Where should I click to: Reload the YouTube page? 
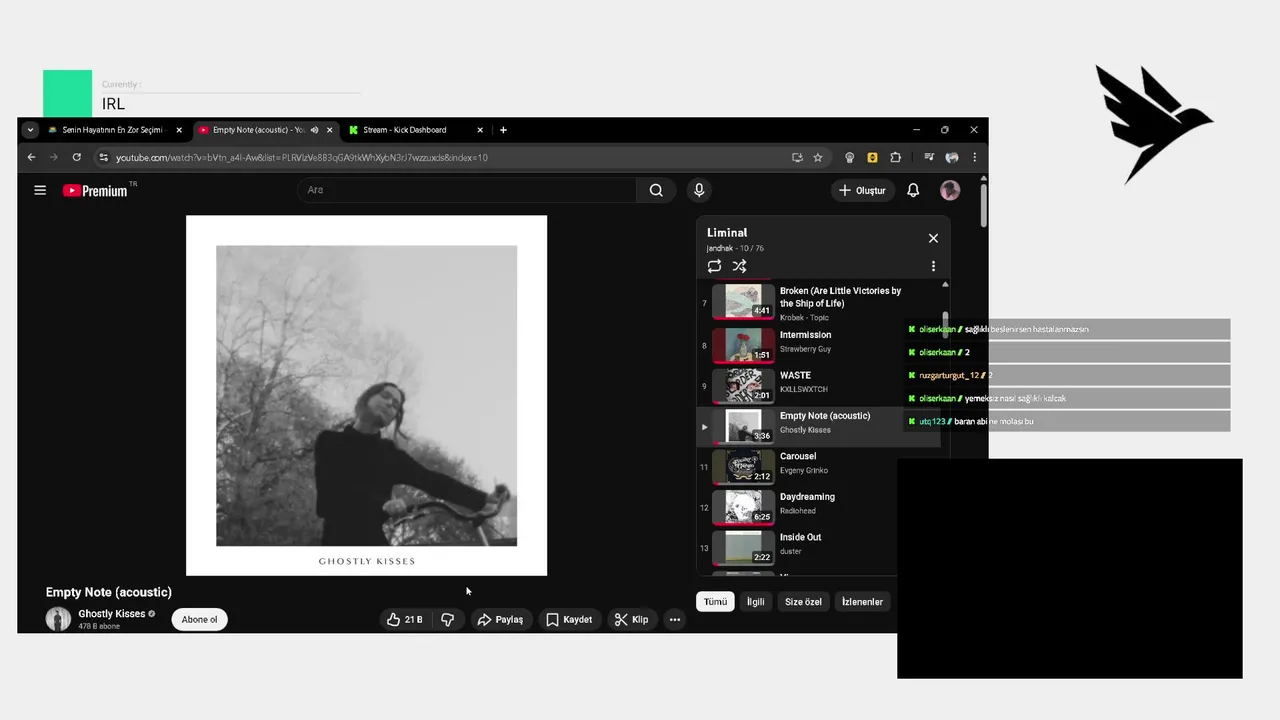[x=77, y=157]
